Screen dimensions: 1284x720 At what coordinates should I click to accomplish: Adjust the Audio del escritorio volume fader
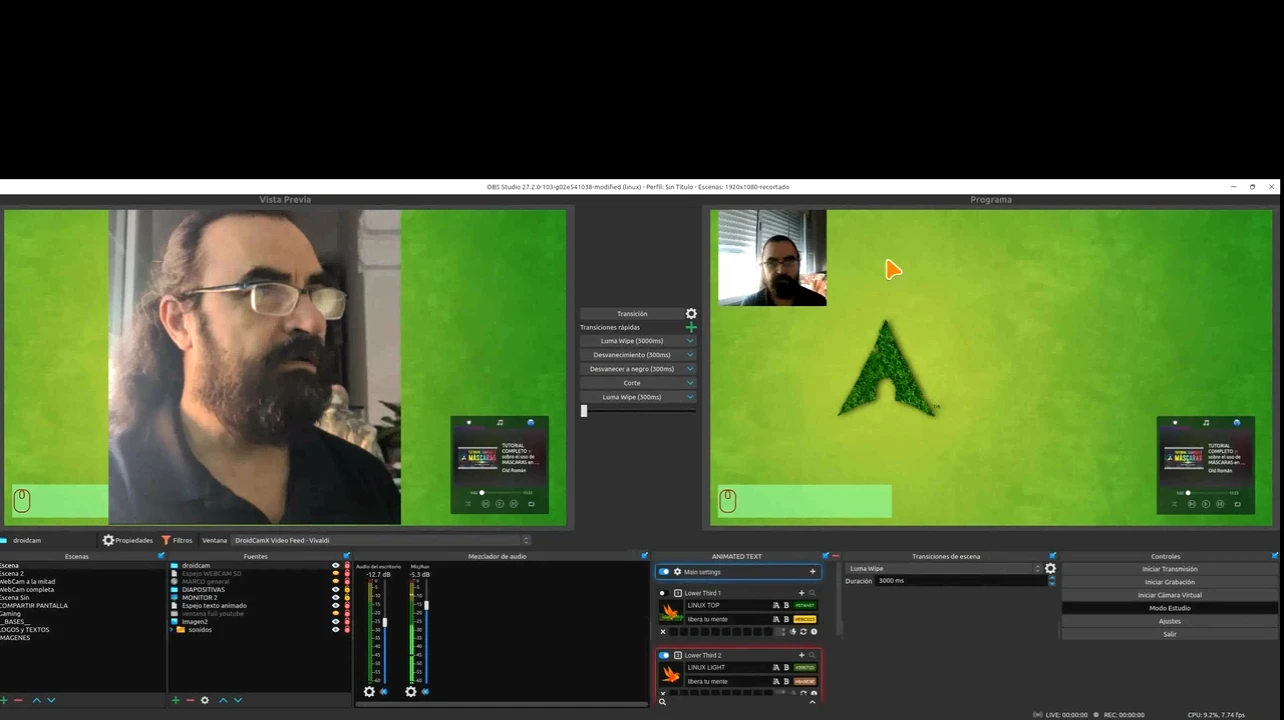coord(385,622)
